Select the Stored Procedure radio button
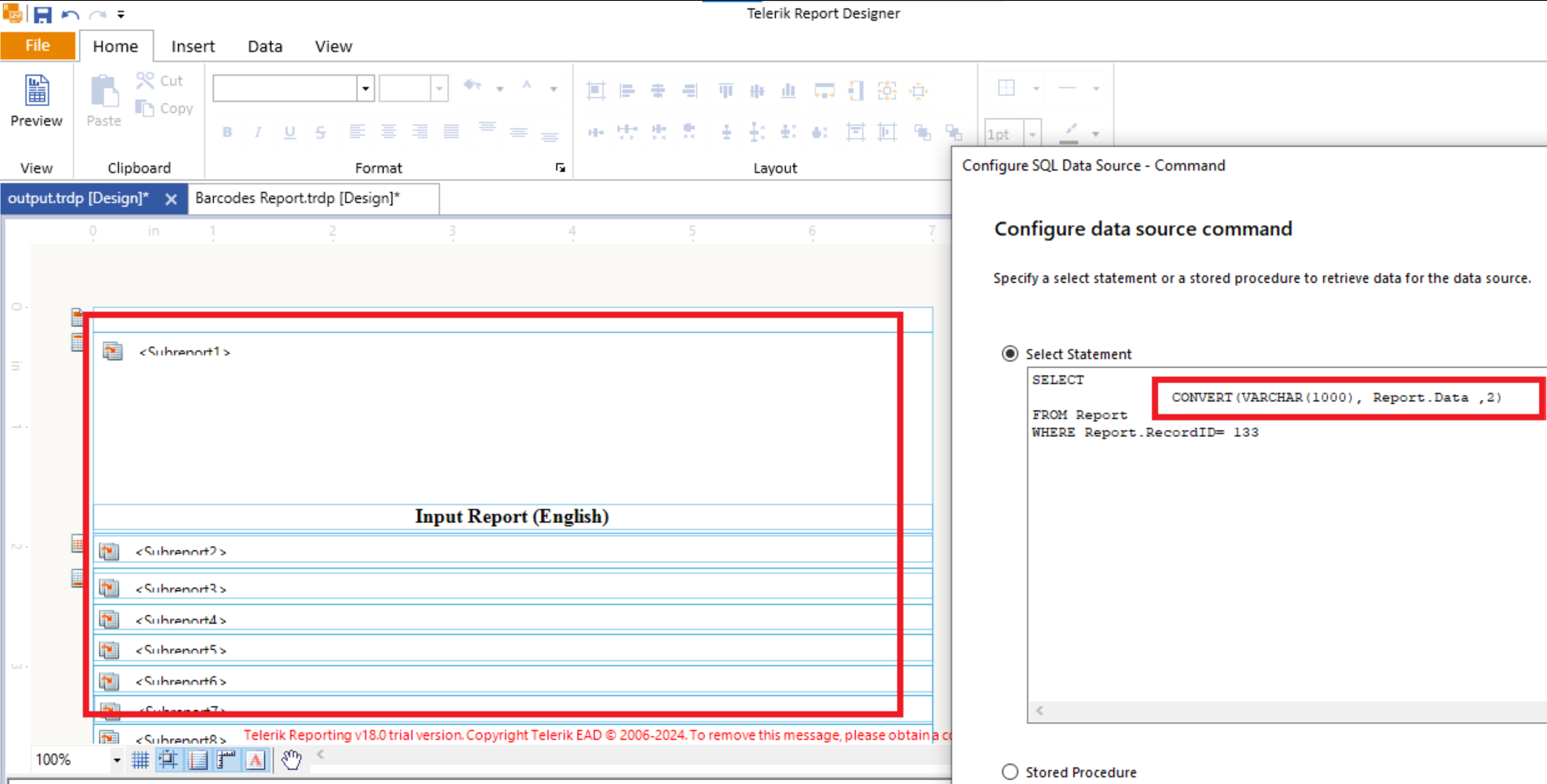Screen dimensions: 1547x784 click(1010, 772)
